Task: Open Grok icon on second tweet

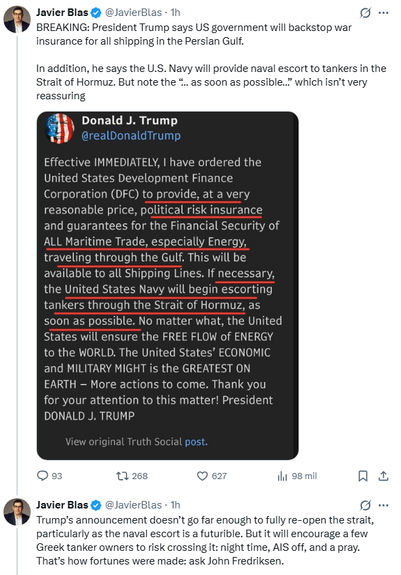Action: [365, 505]
